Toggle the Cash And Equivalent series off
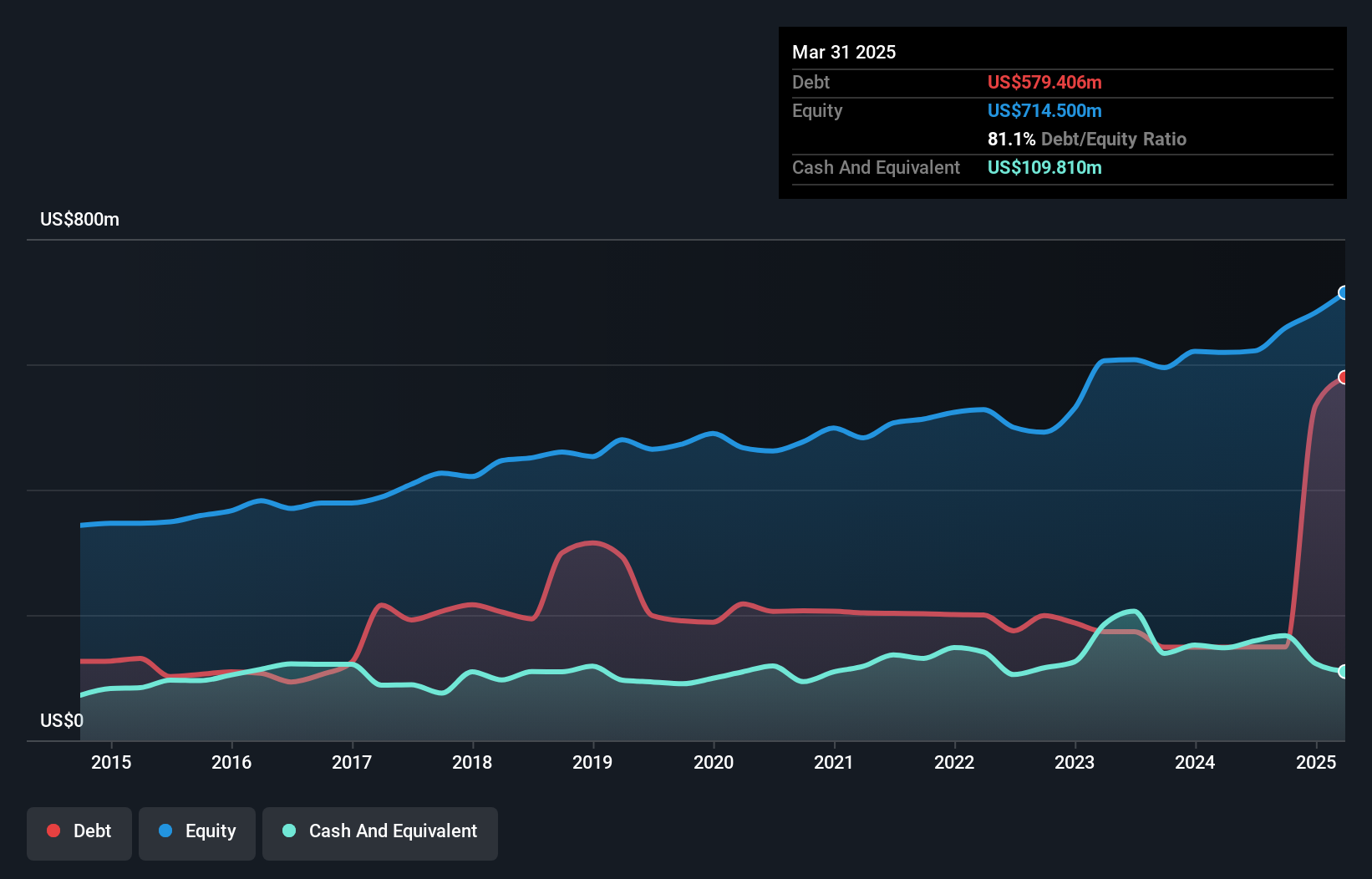1372x879 pixels. click(x=380, y=833)
